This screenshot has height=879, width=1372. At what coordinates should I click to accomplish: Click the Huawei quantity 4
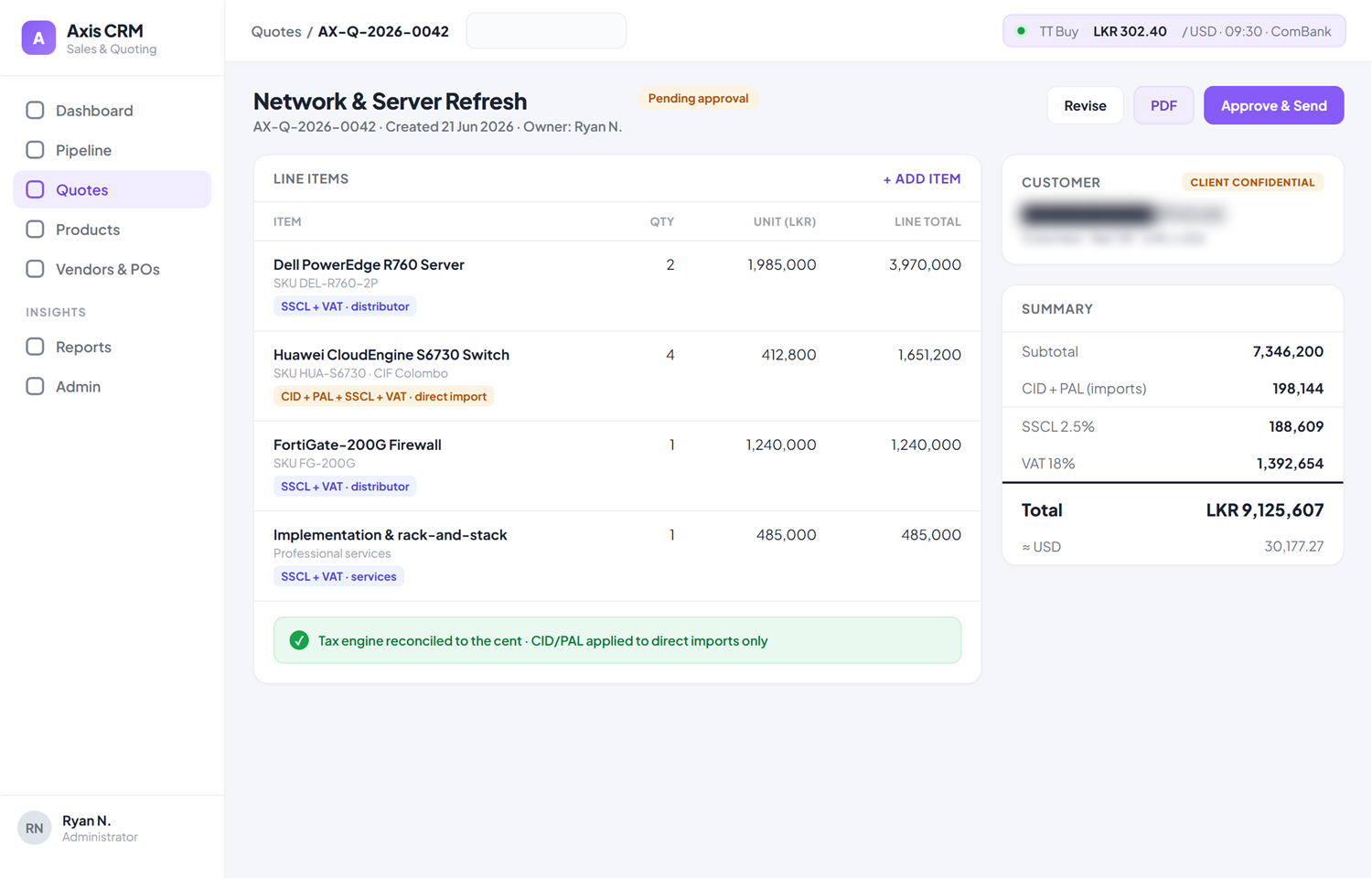tap(670, 355)
